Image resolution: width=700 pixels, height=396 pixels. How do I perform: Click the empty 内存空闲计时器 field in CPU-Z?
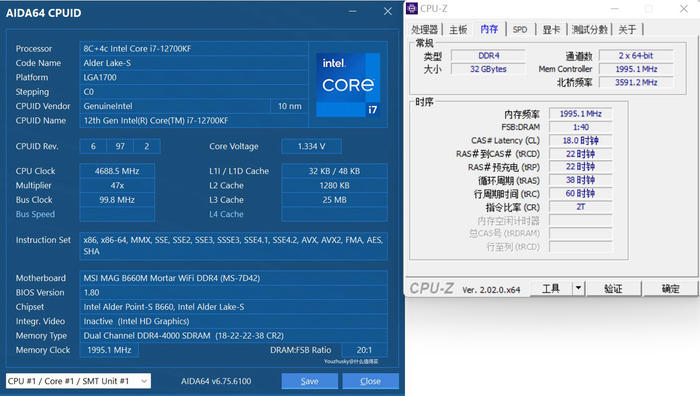click(580, 221)
